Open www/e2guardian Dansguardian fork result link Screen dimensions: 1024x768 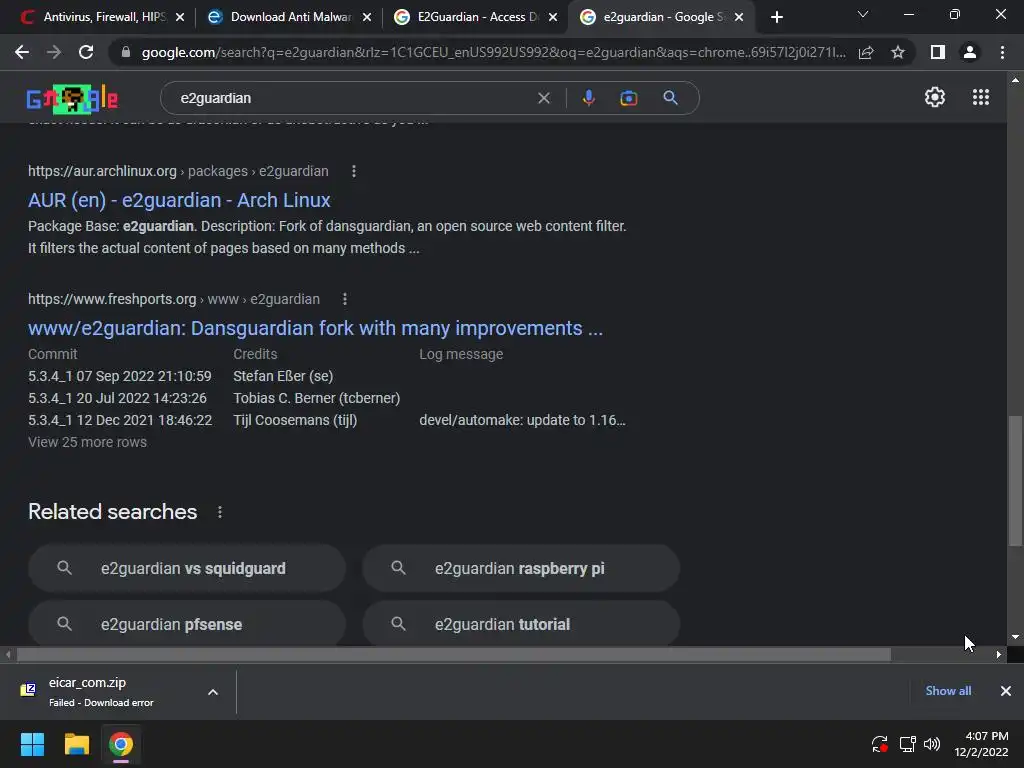(315, 328)
